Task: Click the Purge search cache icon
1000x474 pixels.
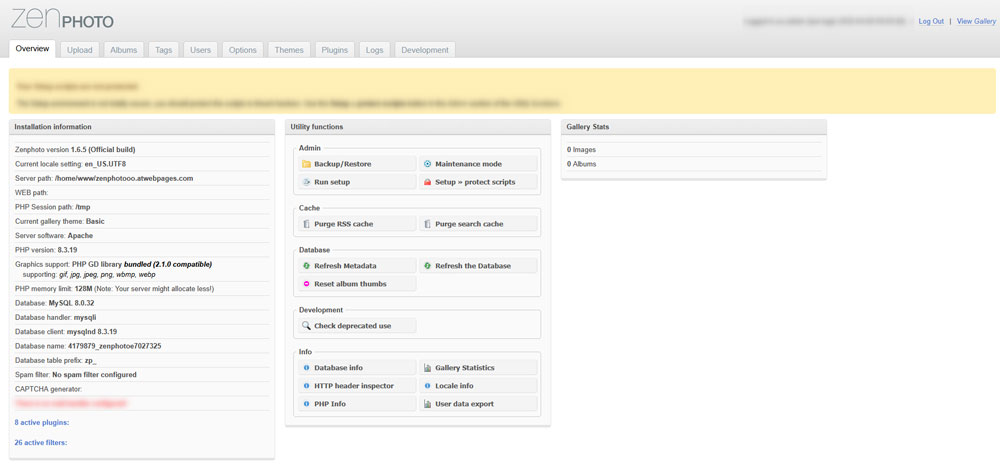Action: coord(427,224)
